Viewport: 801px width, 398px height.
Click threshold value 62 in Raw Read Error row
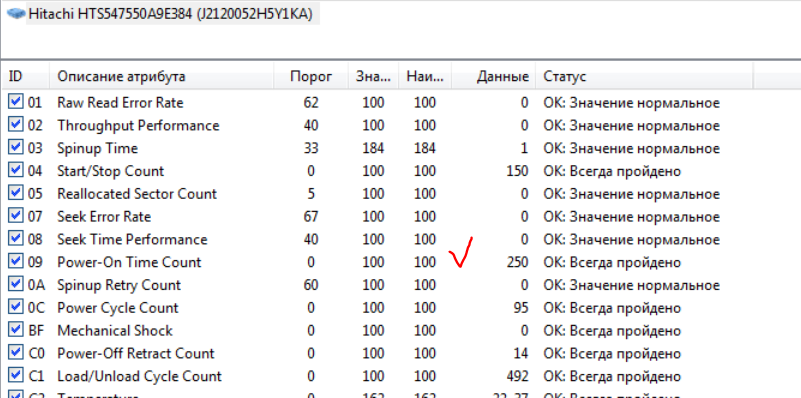point(311,103)
